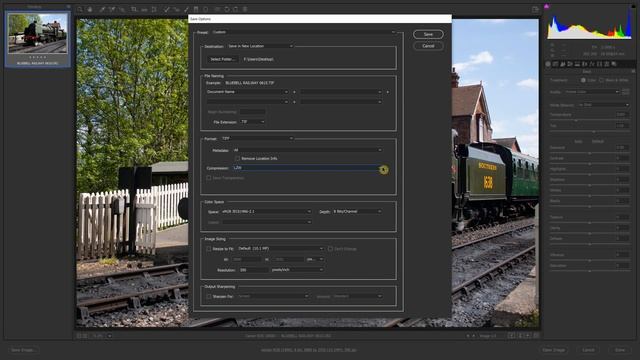
Task: Enable the Sharpen For checkbox
Action: pos(209,296)
